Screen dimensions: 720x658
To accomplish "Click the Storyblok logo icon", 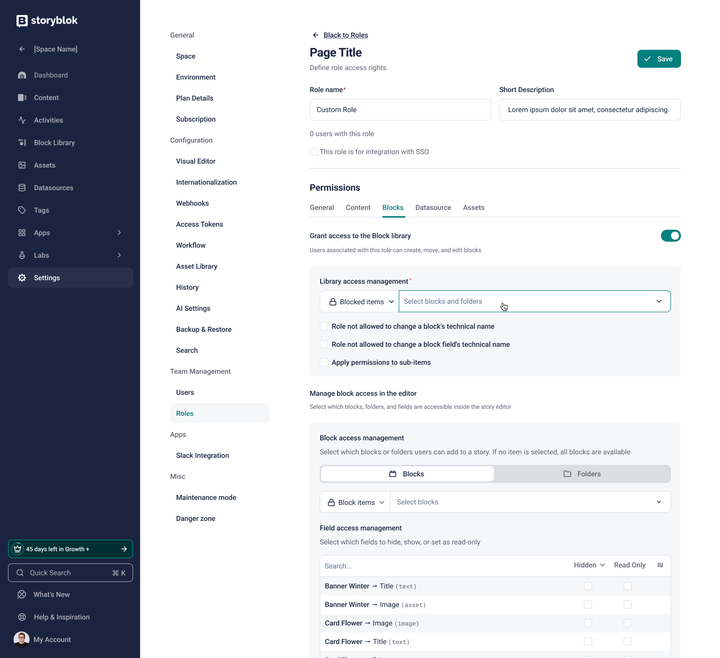I will [x=22, y=21].
